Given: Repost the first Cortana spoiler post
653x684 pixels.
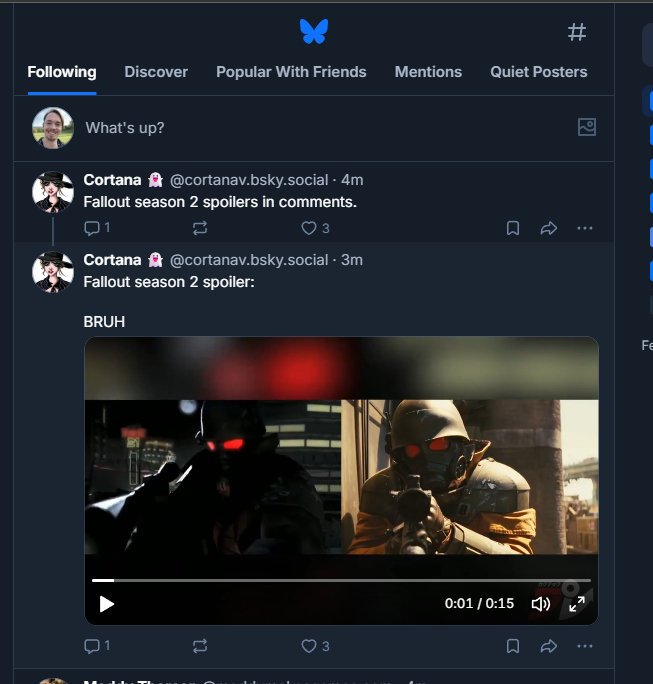Looking at the screenshot, I should 200,228.
